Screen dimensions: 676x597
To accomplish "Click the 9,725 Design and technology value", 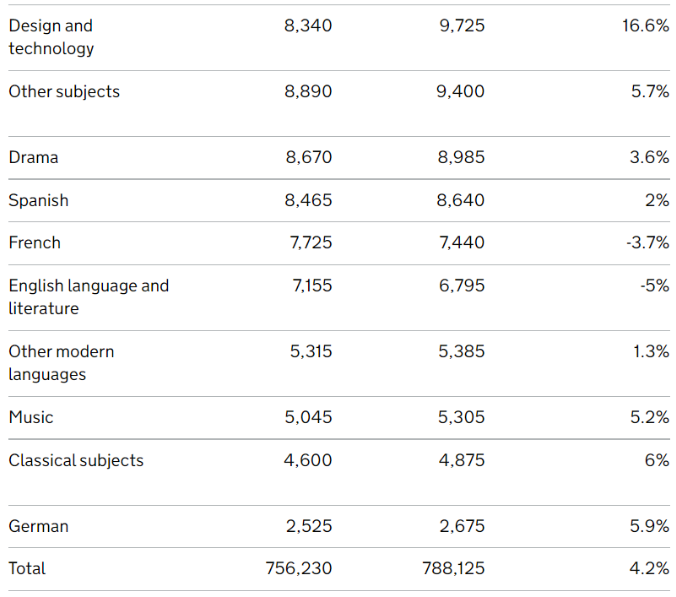I will tap(461, 26).
